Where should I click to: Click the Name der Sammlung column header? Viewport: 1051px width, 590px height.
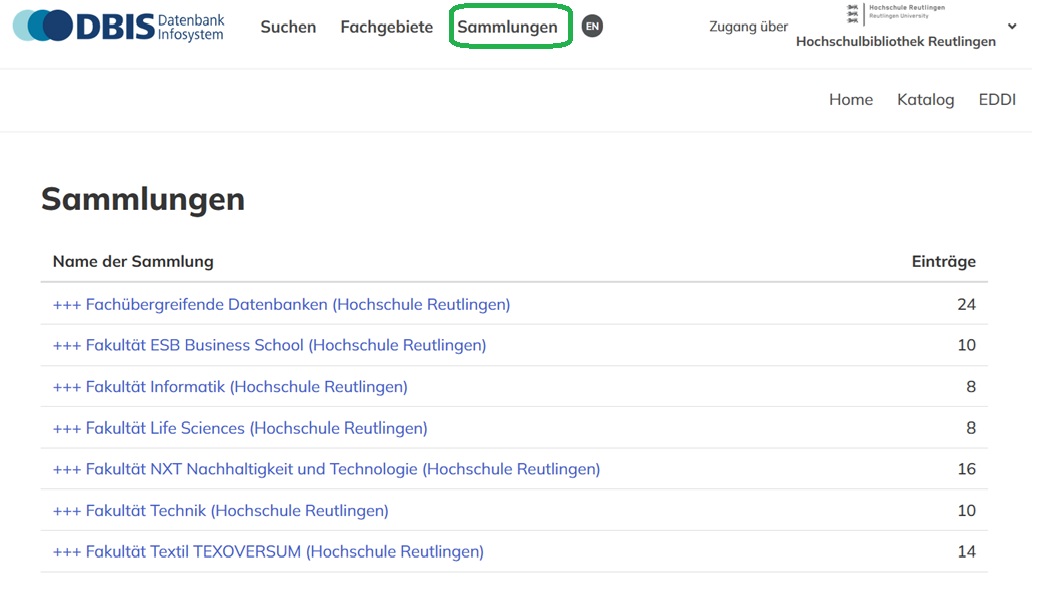(x=133, y=262)
